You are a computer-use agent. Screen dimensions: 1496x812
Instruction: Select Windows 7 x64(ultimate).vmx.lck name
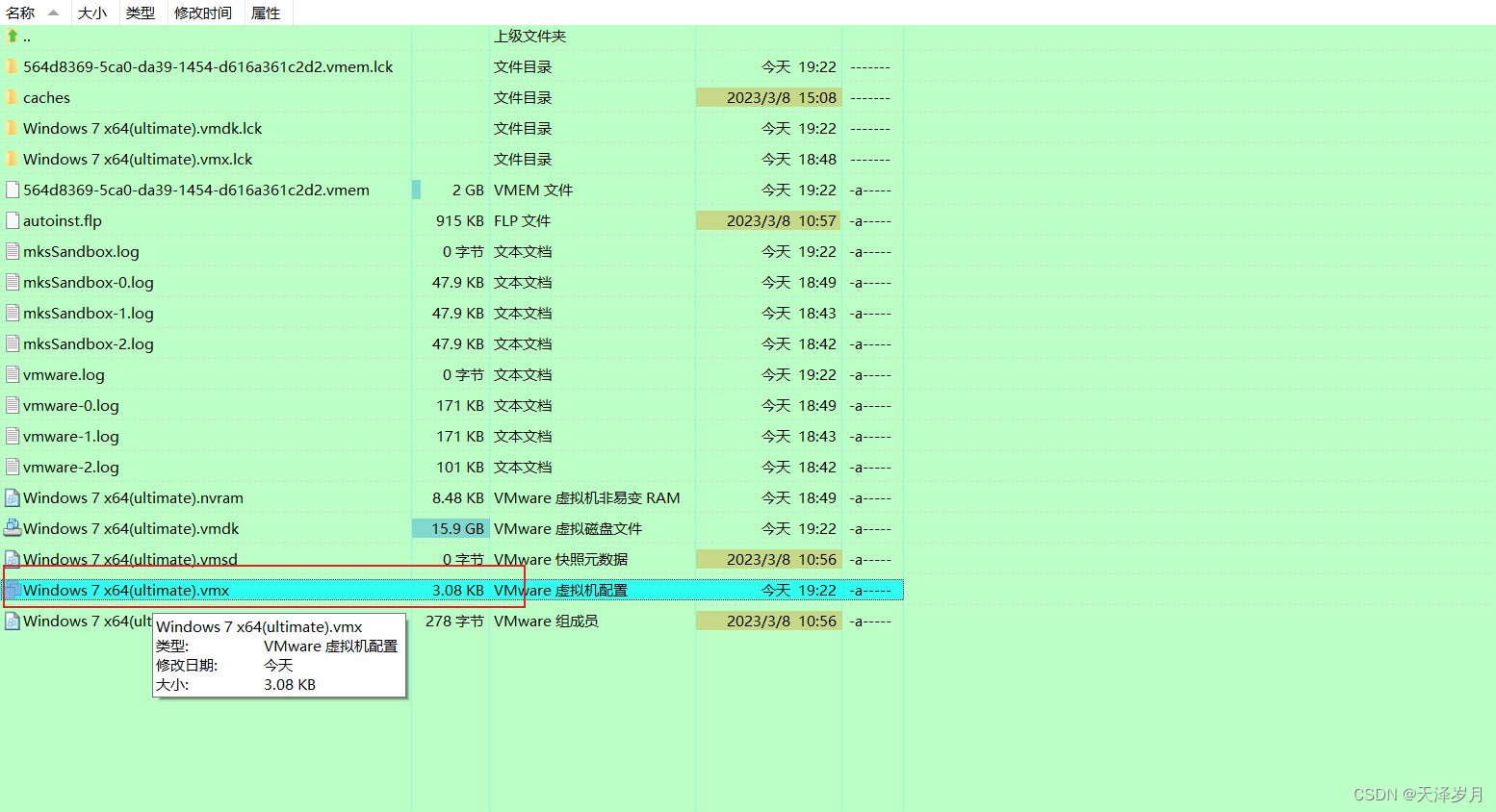138,159
